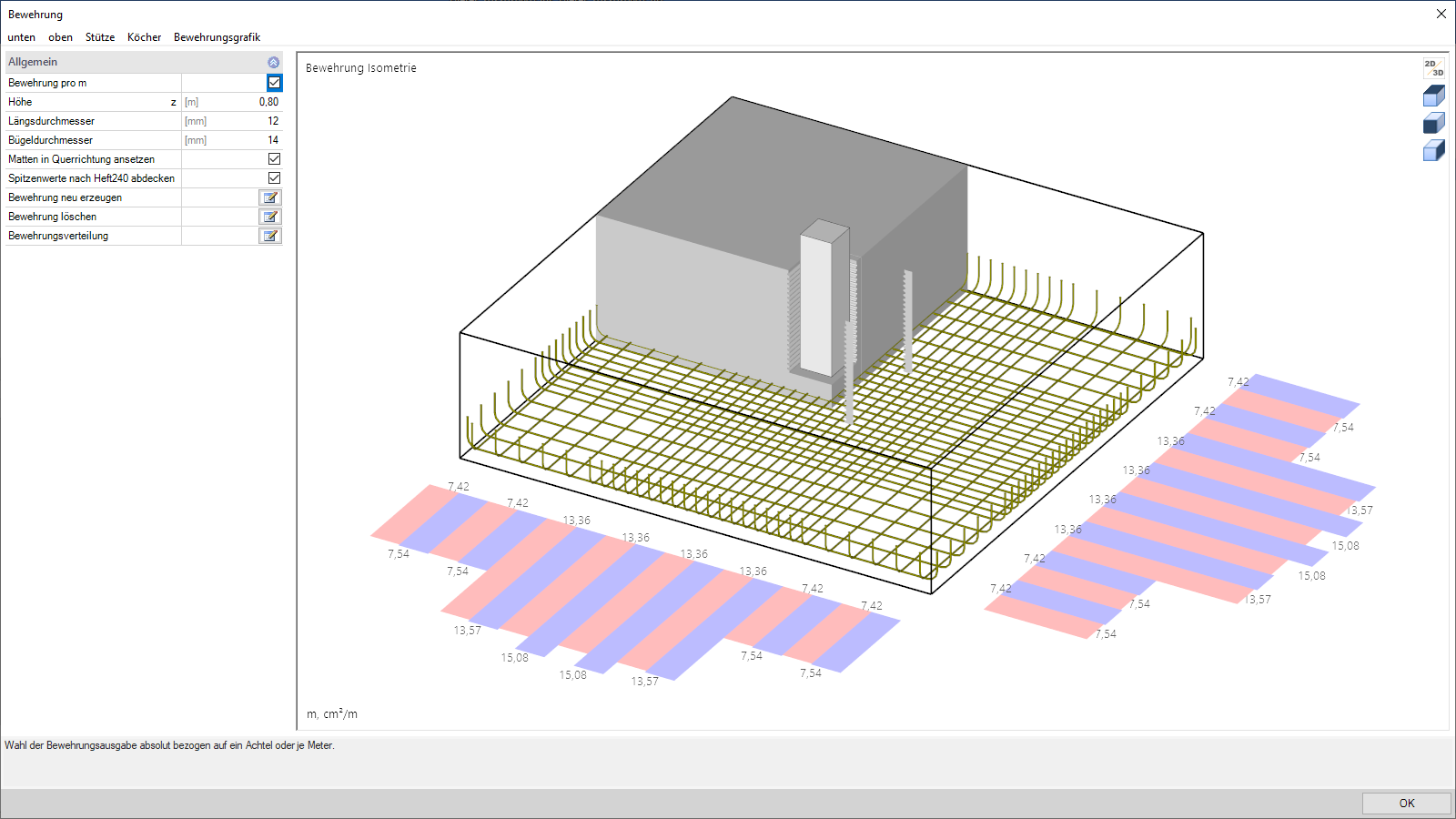
Task: Click the edit icon for Bewehrung neu erzeugen
Action: (270, 197)
